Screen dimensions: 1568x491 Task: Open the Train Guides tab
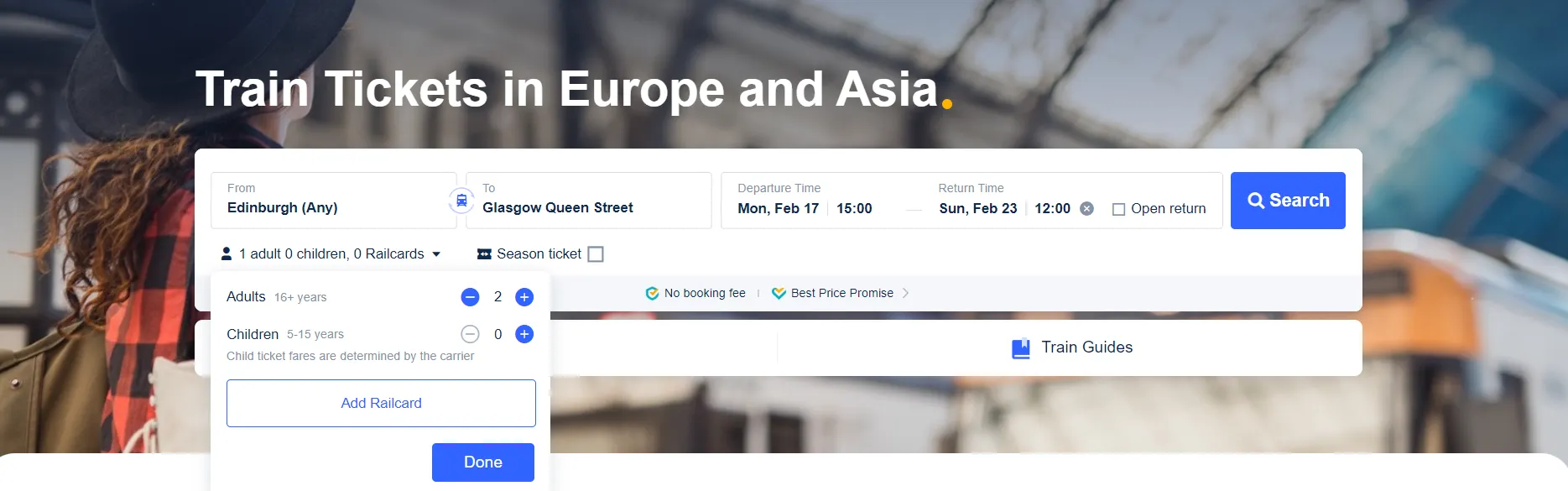click(x=1070, y=347)
